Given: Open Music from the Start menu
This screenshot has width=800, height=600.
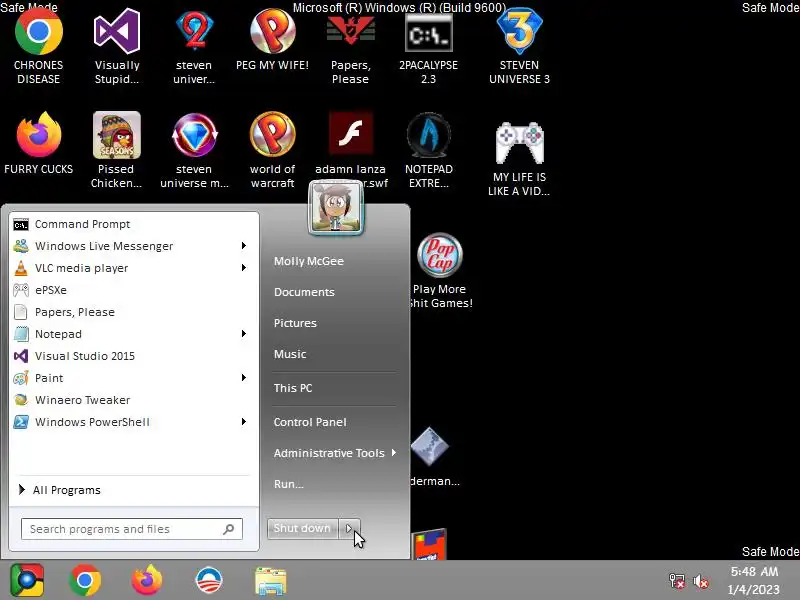Looking at the screenshot, I should 290,354.
